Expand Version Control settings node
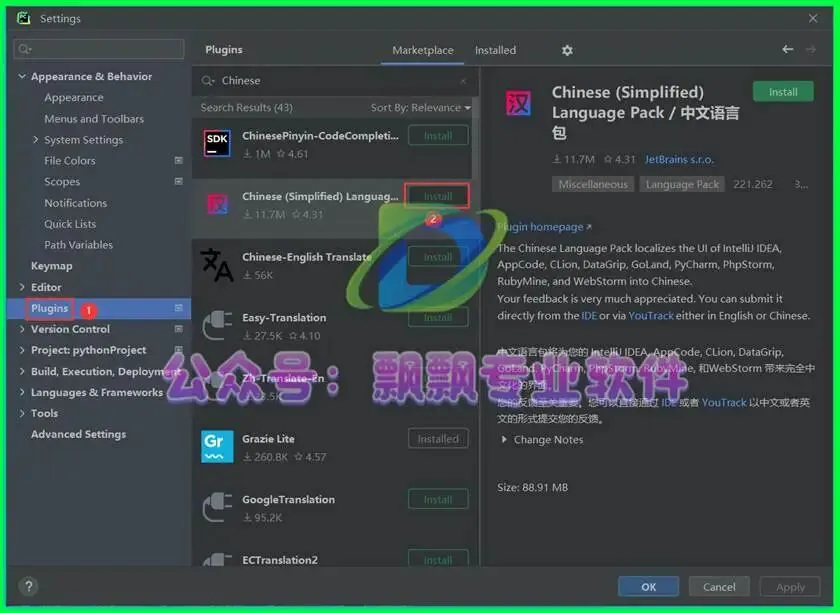The width and height of the screenshot is (840, 613). (22, 328)
